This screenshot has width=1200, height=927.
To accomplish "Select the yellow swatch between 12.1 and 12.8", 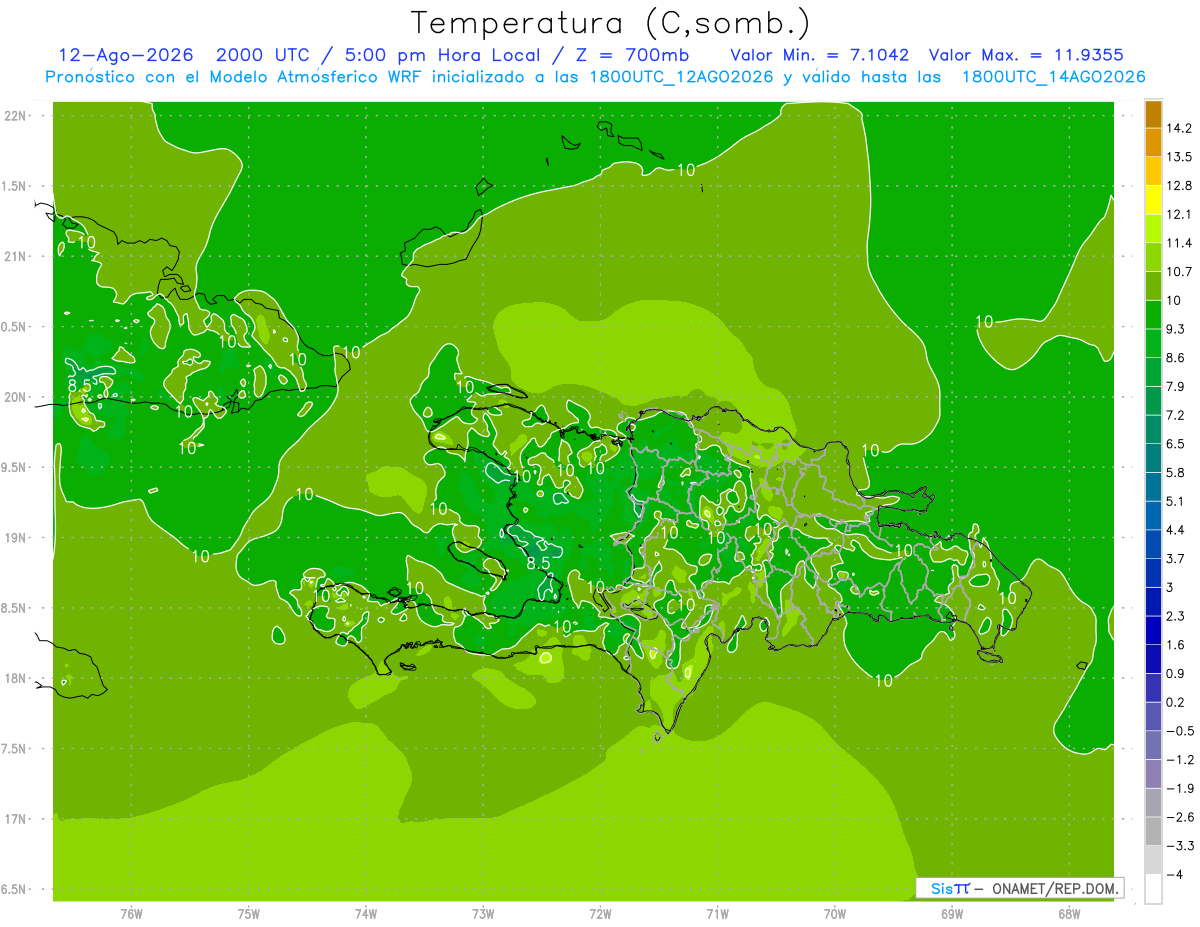I will tap(1153, 200).
